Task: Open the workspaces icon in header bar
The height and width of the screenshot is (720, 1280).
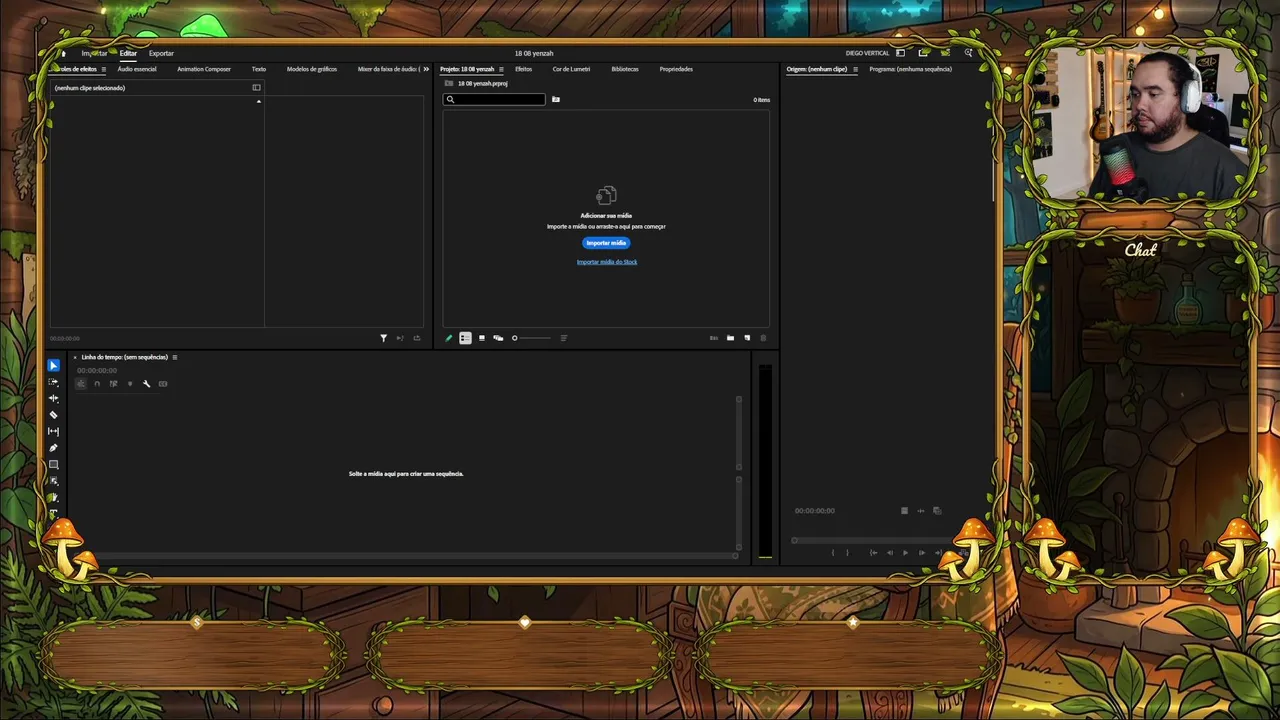Action: [x=901, y=53]
